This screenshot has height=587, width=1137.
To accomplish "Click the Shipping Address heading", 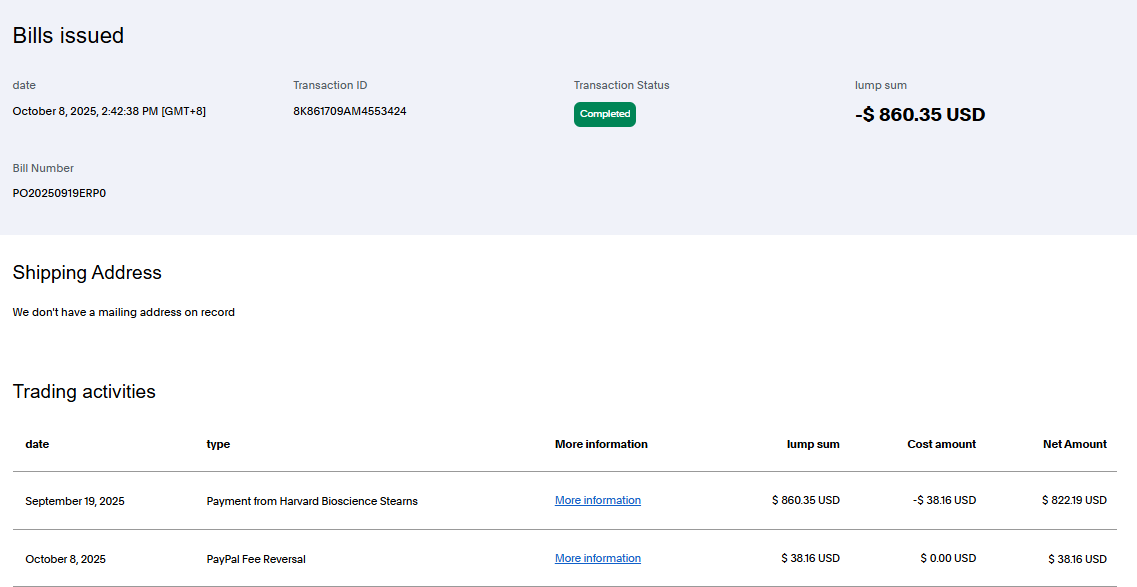I will click(x=87, y=273).
